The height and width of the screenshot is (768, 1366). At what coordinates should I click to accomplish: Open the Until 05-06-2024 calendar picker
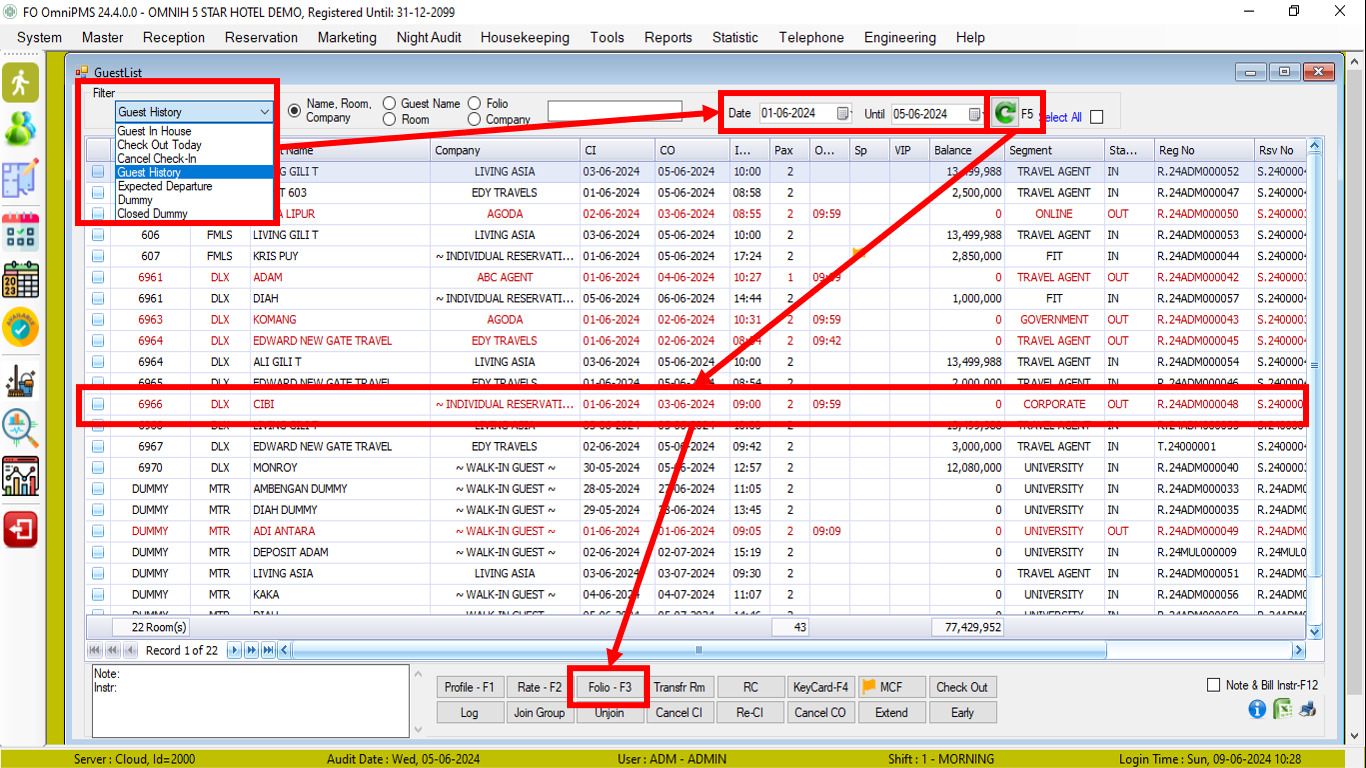coord(974,113)
